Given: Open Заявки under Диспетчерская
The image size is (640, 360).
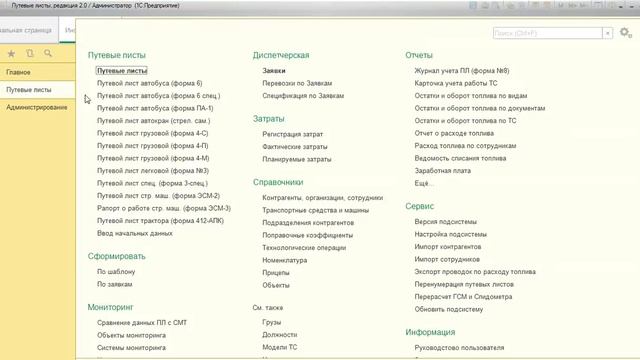Looking at the screenshot, I should click(274, 71).
